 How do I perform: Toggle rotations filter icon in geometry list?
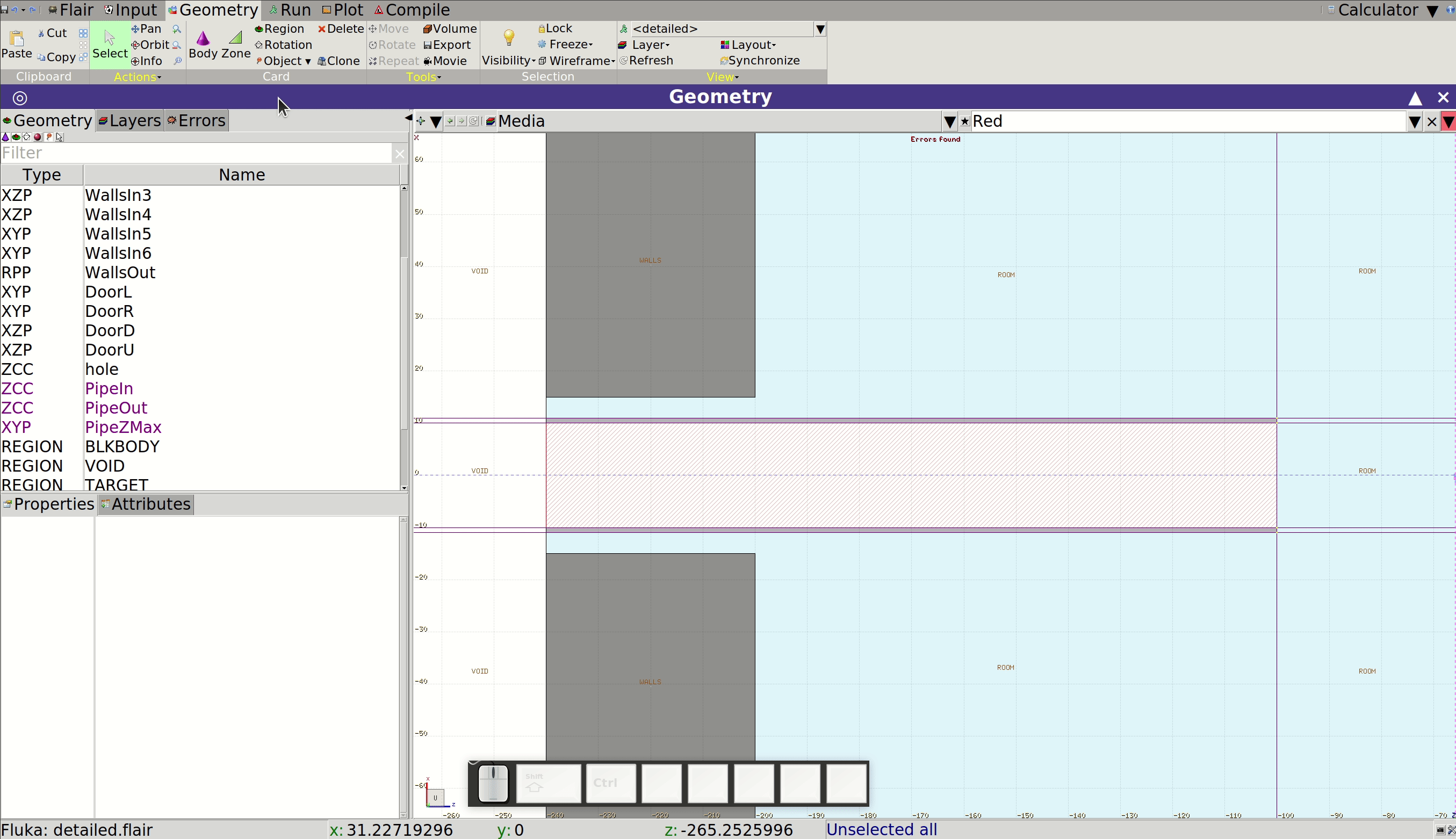(x=26, y=137)
